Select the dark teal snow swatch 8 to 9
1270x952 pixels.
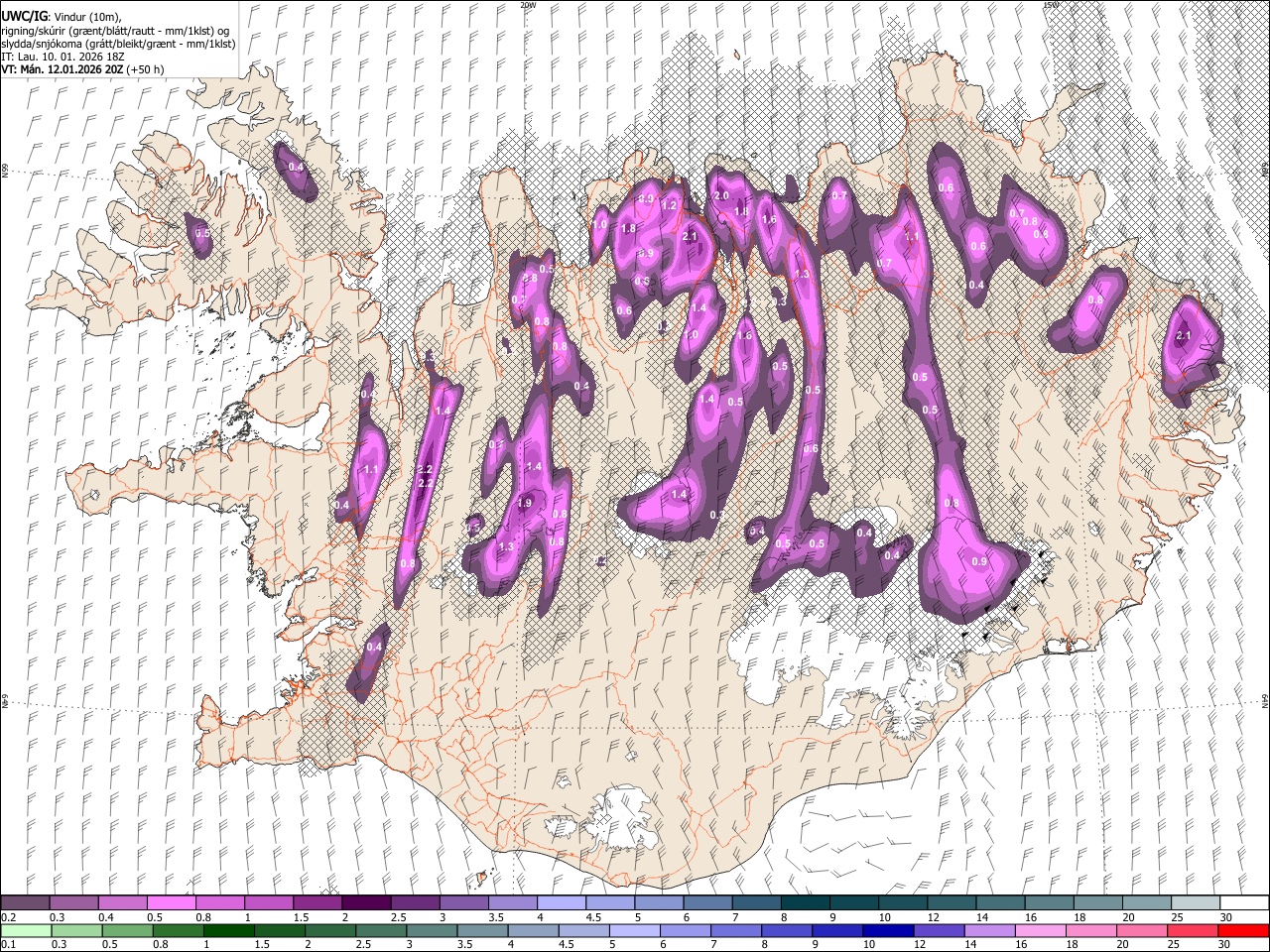pos(805,902)
